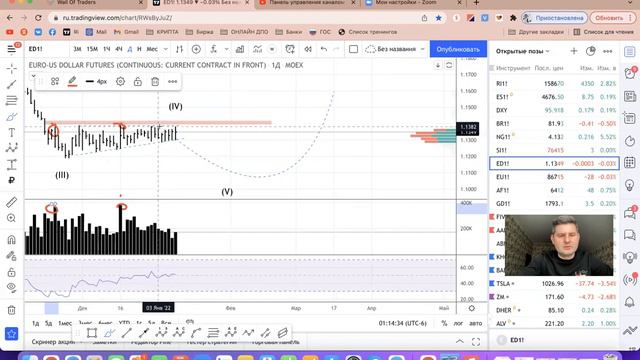Select the Text tool

pos(11,133)
